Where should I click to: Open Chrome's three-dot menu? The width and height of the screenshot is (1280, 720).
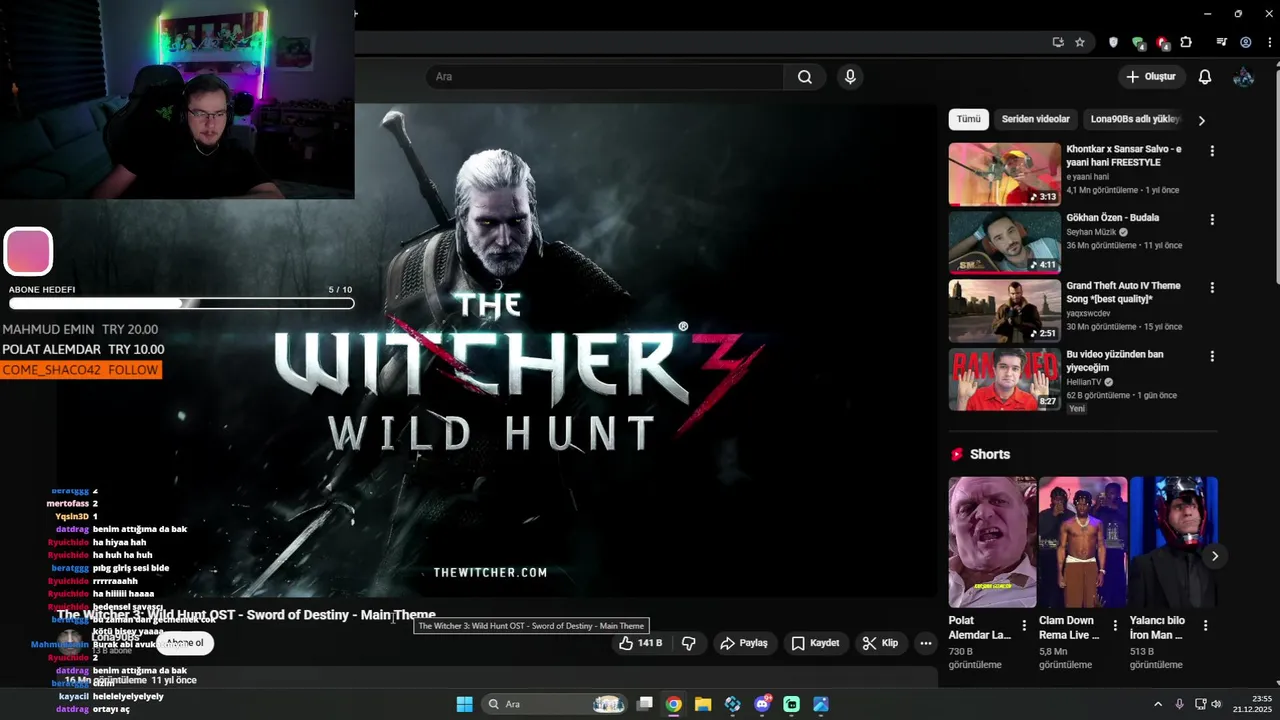click(x=1268, y=42)
